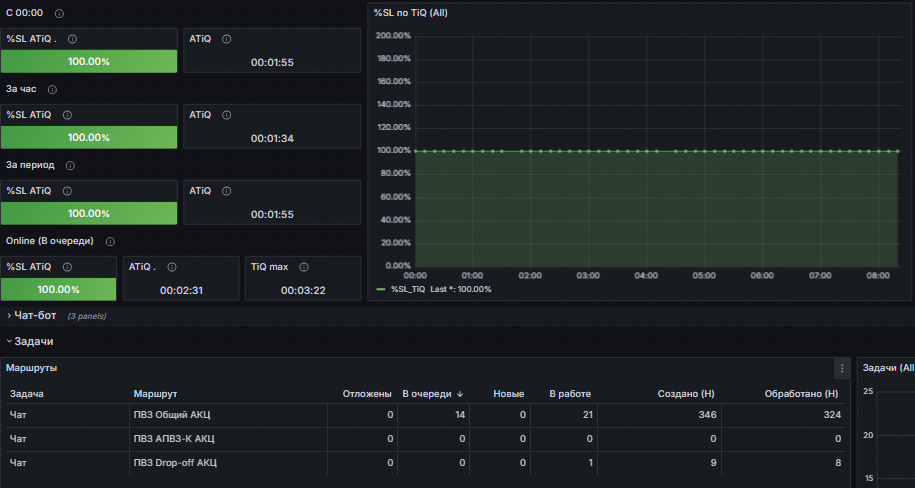Collapse the Задачи dashboard row

pyautogui.click(x=33, y=341)
